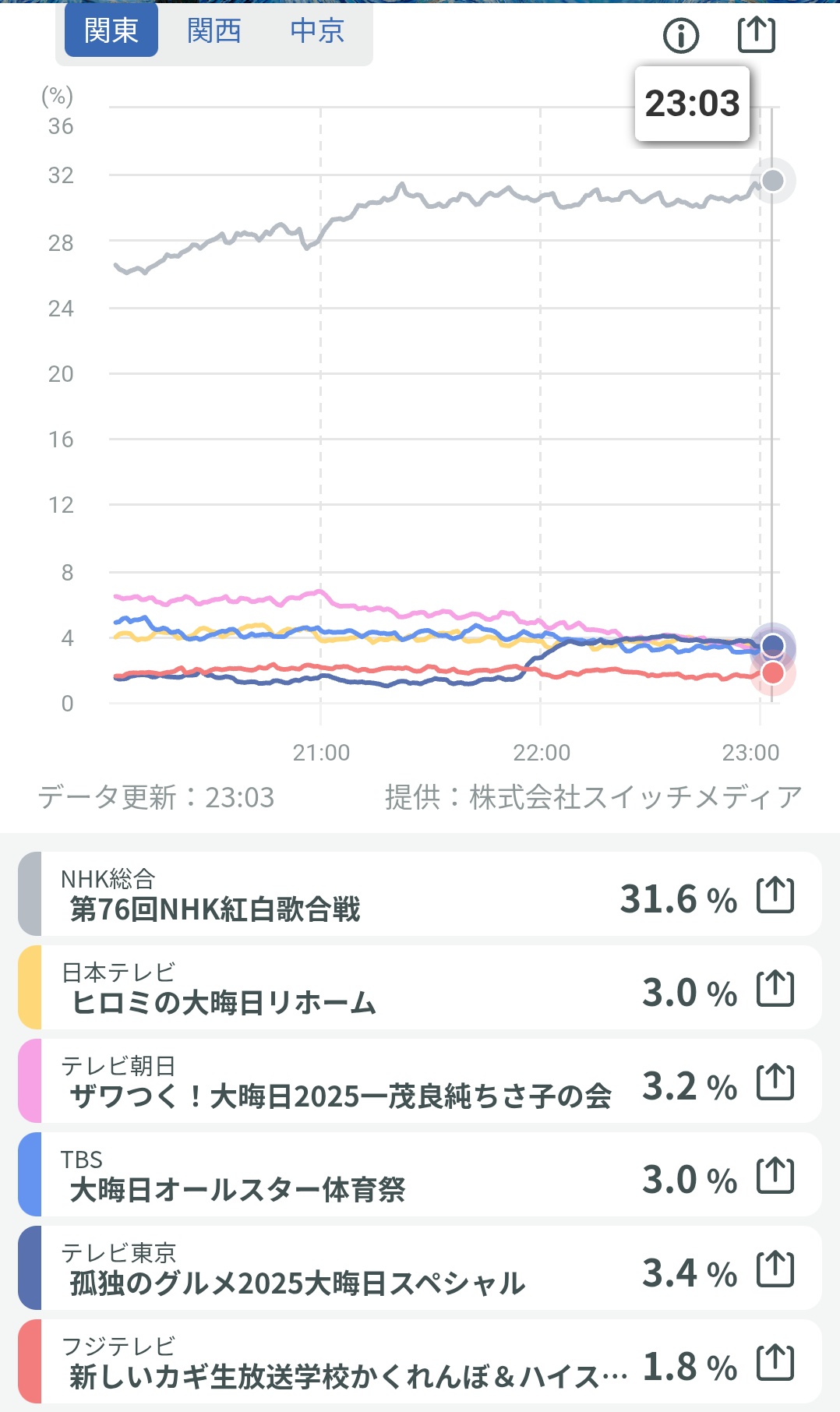Click the red フジテレビ data point on chart
The width and height of the screenshot is (840, 1412).
pos(772,672)
